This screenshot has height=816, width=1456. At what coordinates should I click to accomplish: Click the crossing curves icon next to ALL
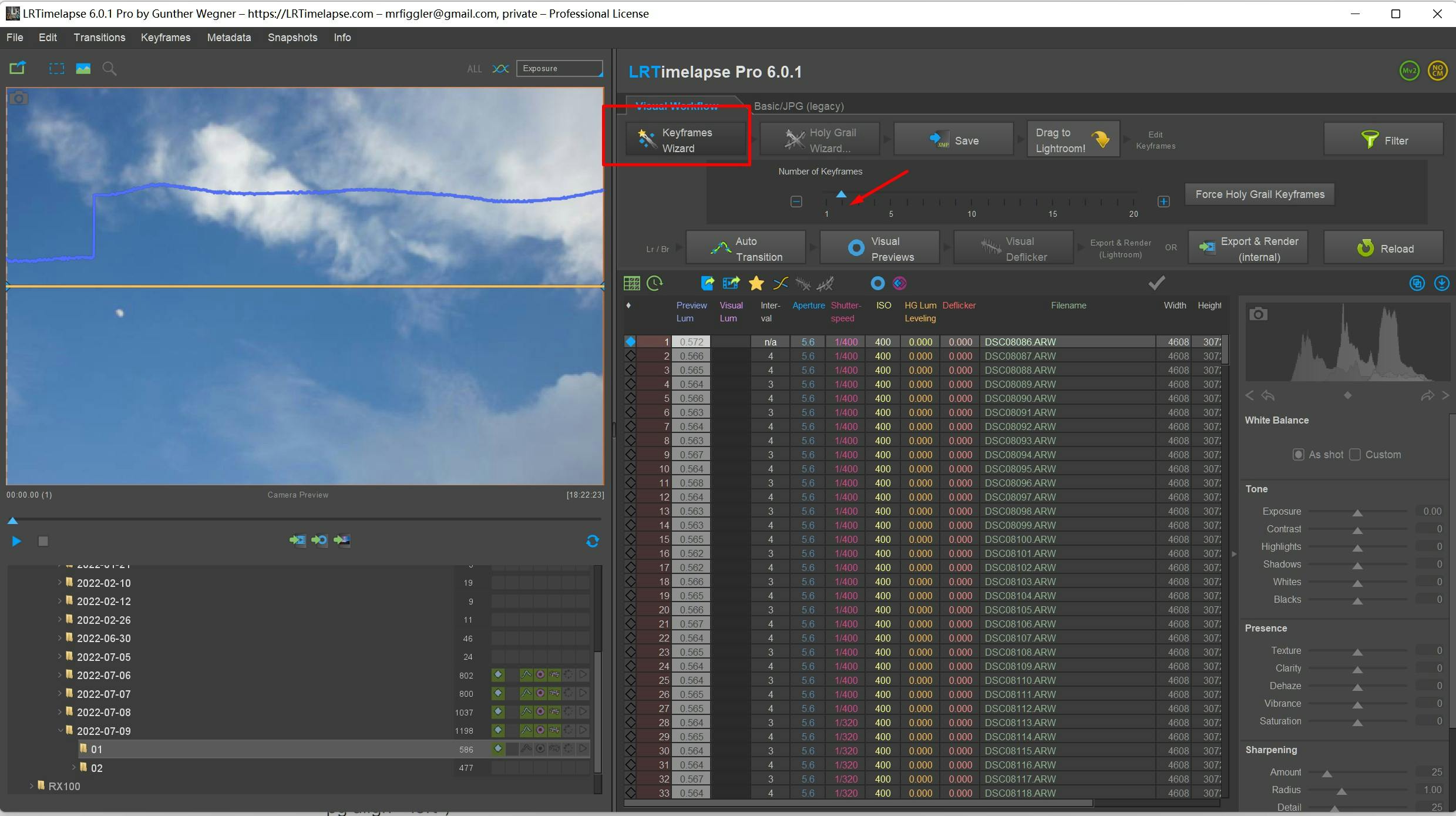(500, 69)
